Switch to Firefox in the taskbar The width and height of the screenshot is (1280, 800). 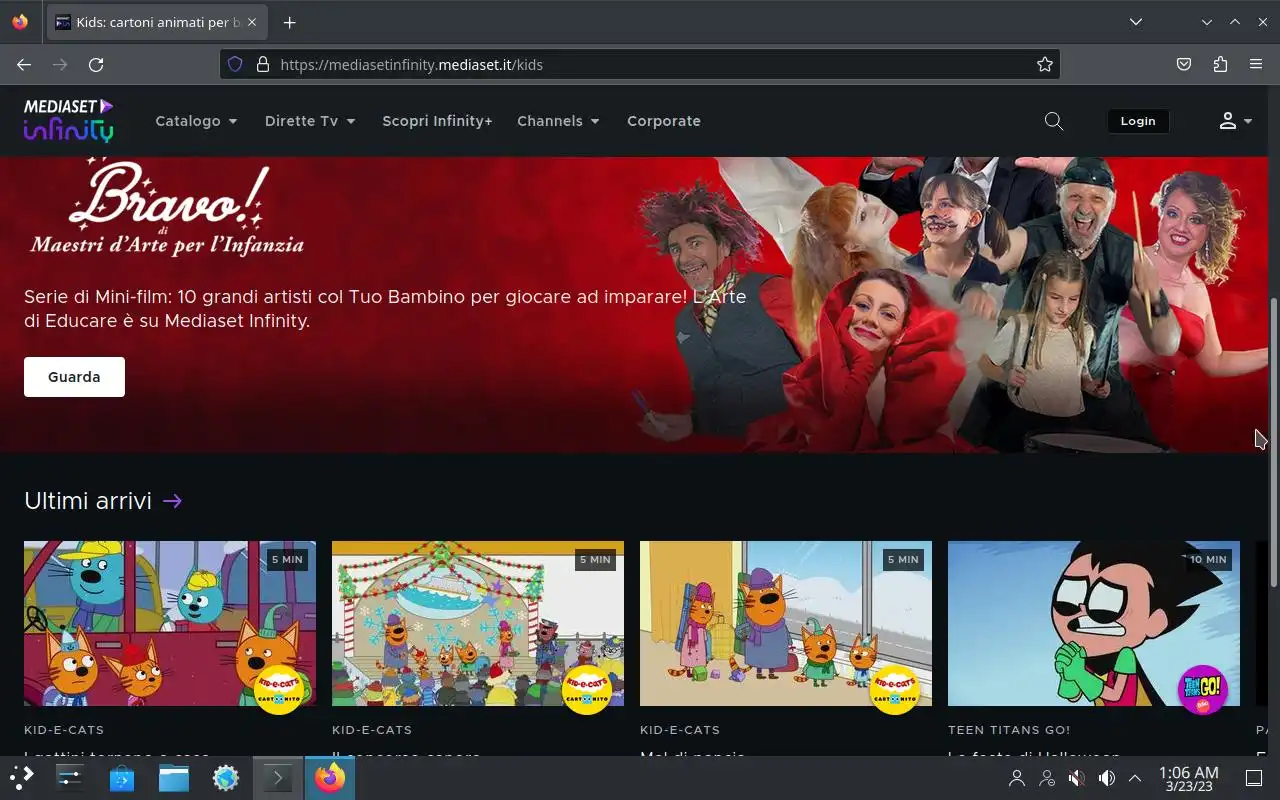click(x=329, y=778)
